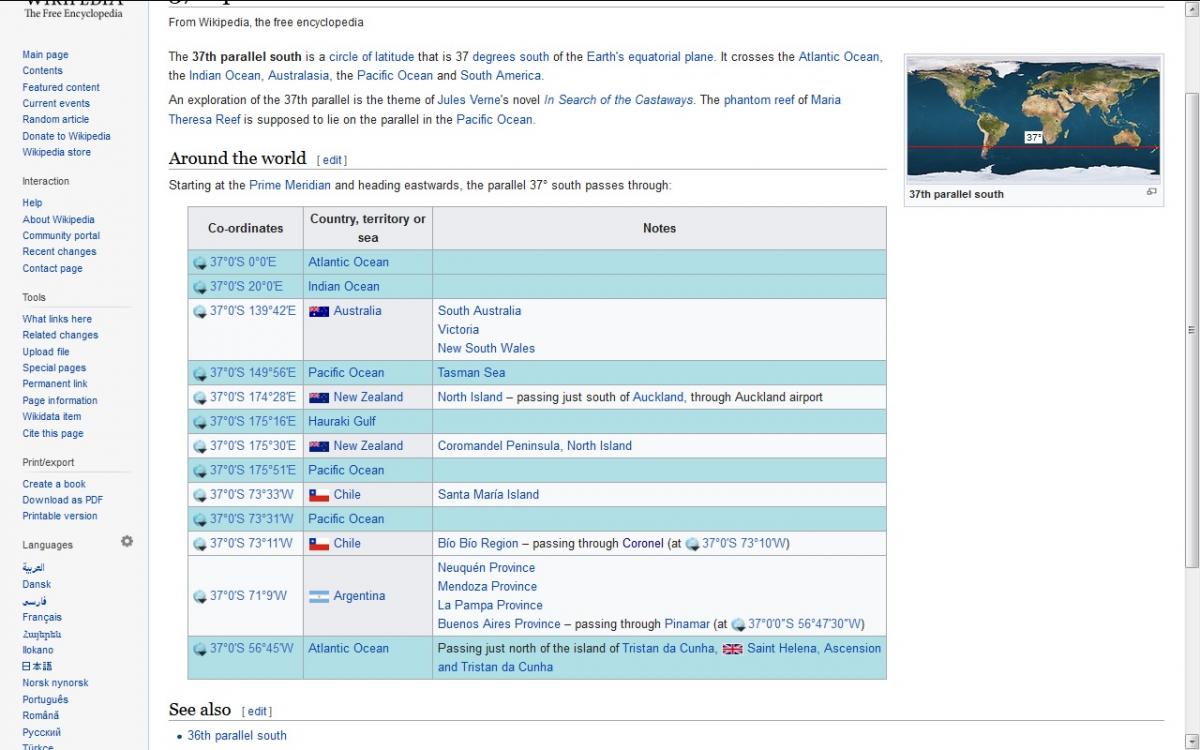Open 36th parallel south link

237,736
